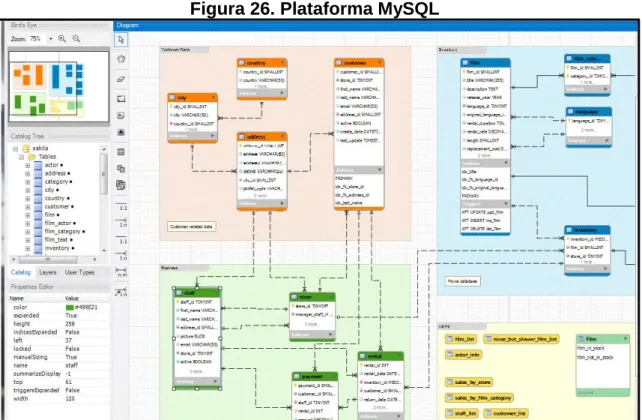
Task: Select the insert image tool
Action: pyautogui.click(x=121, y=132)
